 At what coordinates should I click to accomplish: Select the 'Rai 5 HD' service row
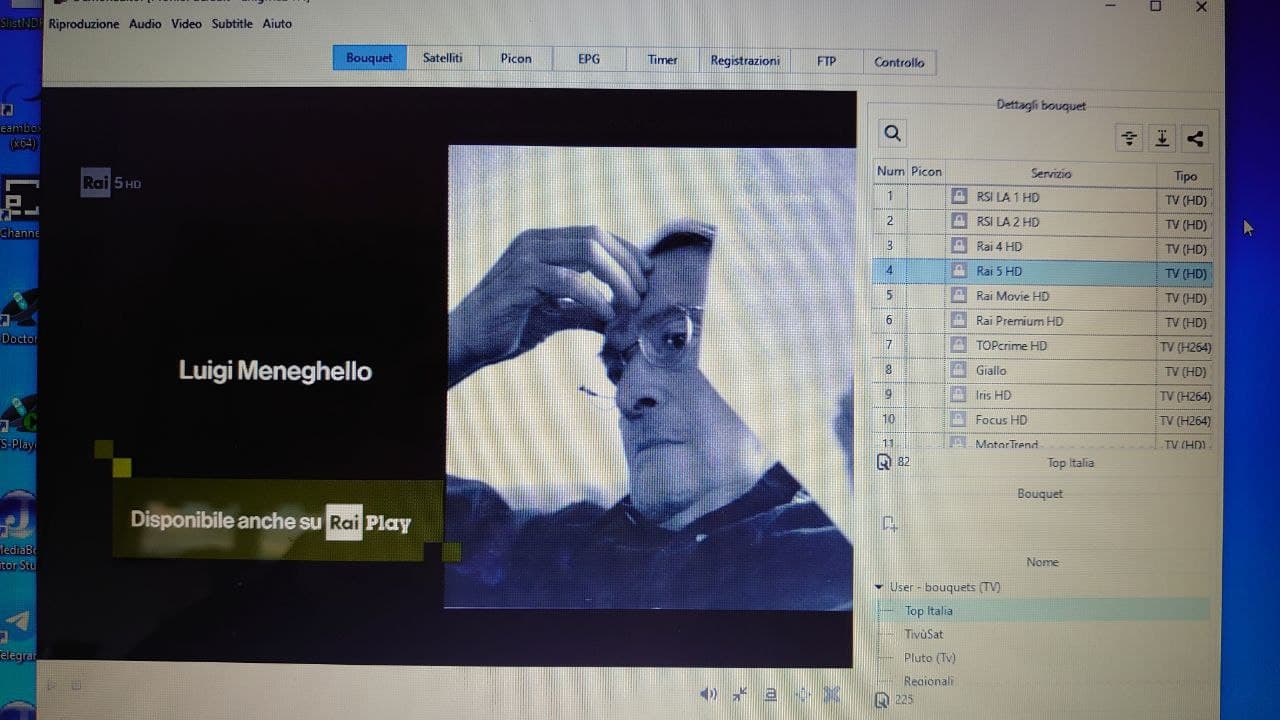pos(1043,272)
